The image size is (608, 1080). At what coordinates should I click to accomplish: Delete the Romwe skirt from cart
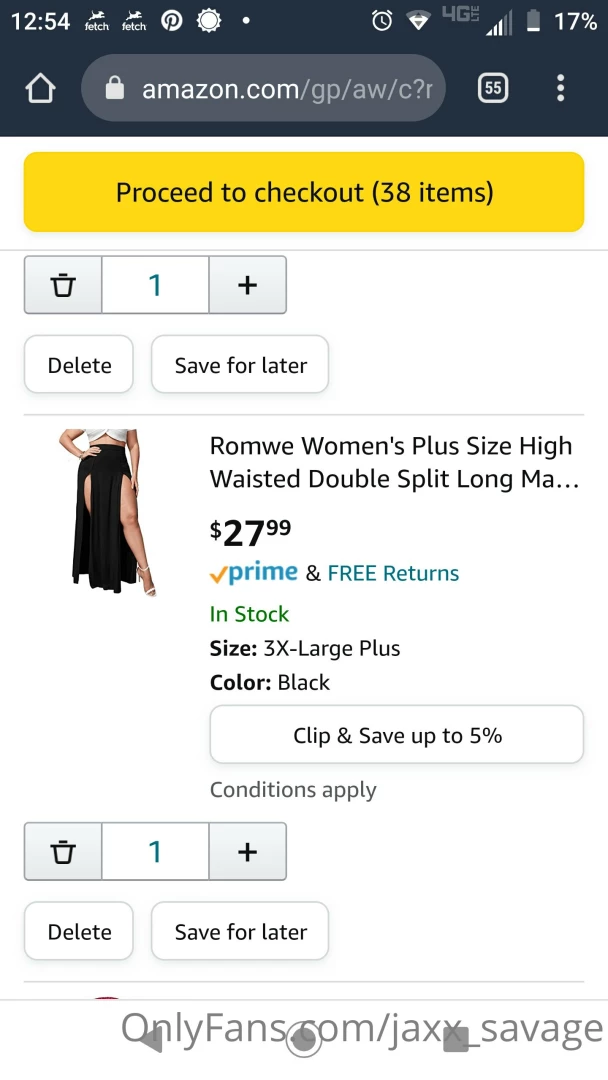point(79,931)
